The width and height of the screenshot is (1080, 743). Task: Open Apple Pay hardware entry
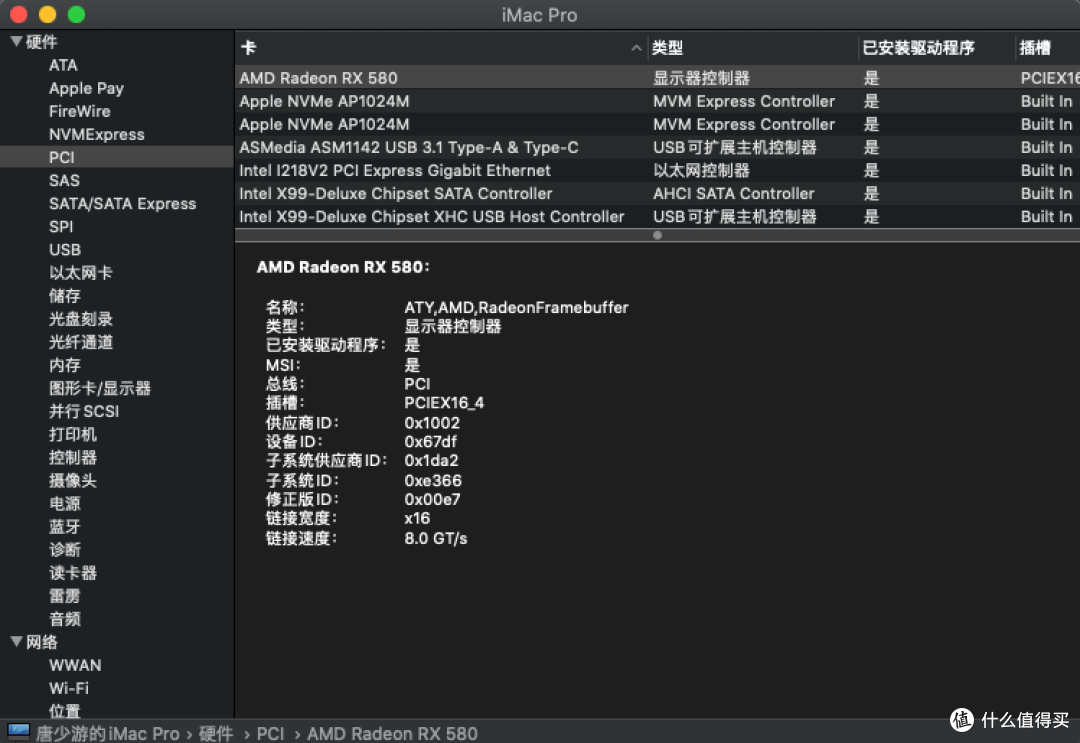tap(86, 88)
